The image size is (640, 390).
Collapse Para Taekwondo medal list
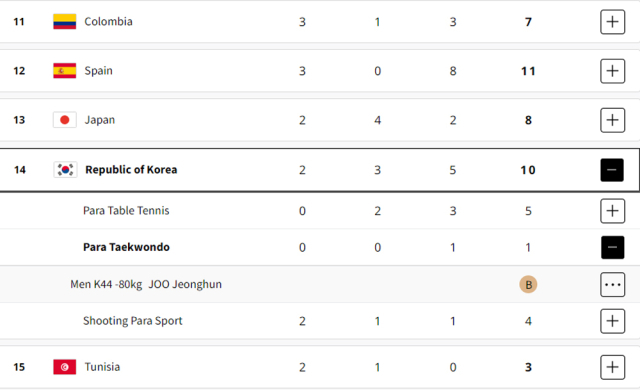612,247
